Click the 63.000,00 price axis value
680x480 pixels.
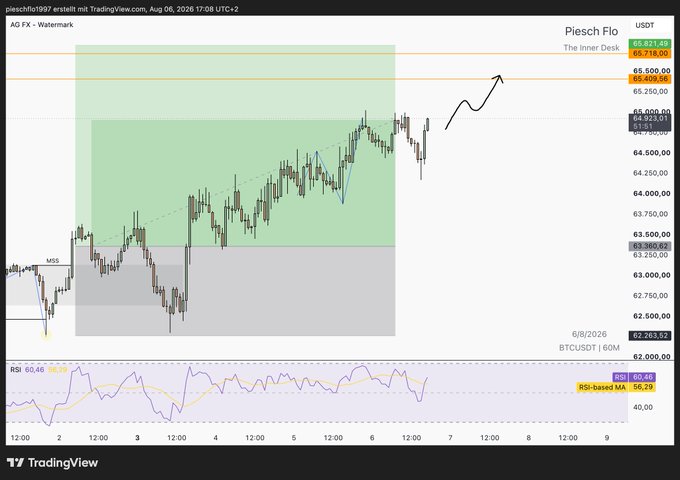(x=651, y=275)
